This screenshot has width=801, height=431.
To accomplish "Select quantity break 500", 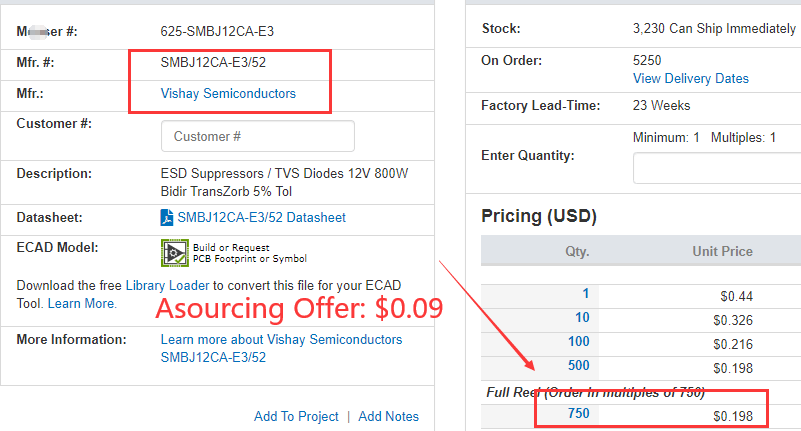I will point(579,366).
